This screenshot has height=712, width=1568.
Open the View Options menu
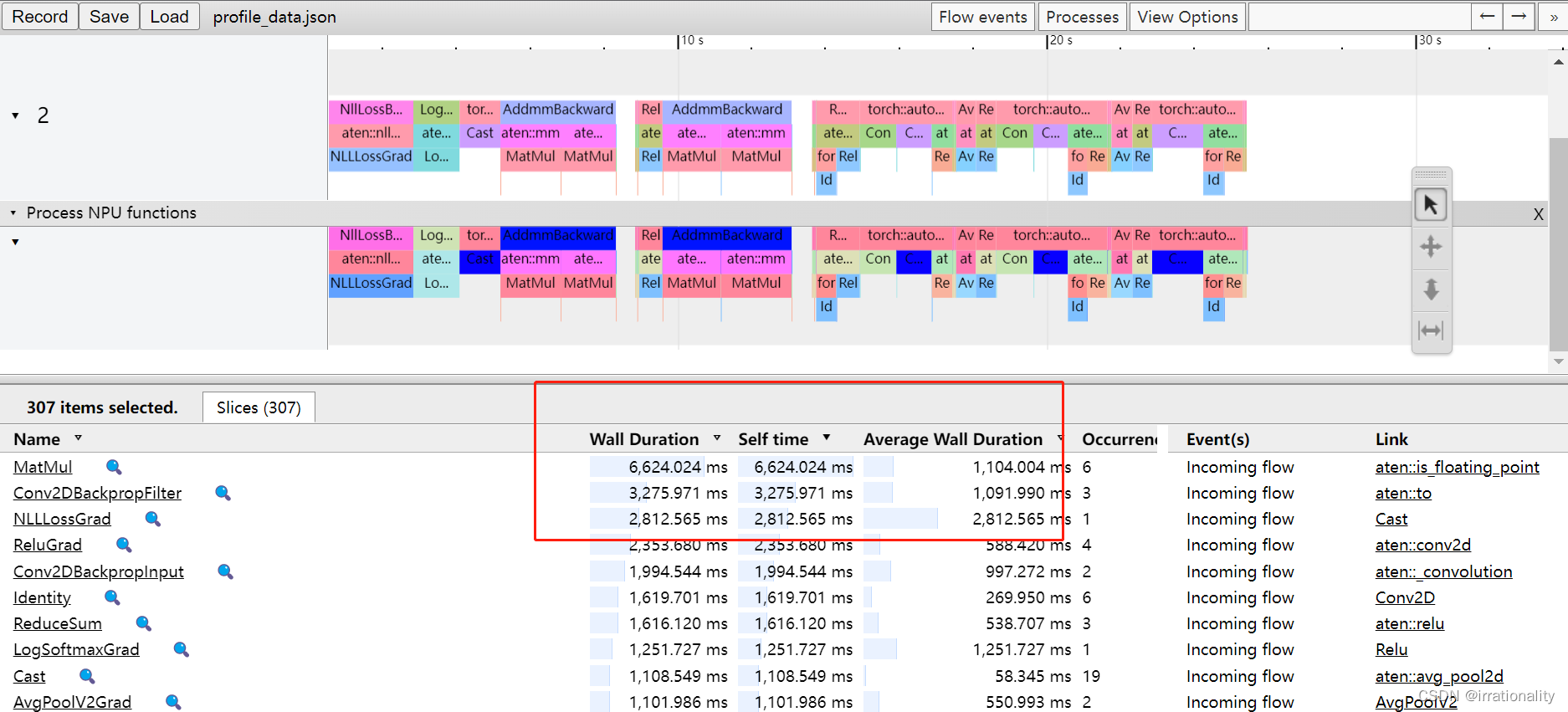tap(1187, 17)
